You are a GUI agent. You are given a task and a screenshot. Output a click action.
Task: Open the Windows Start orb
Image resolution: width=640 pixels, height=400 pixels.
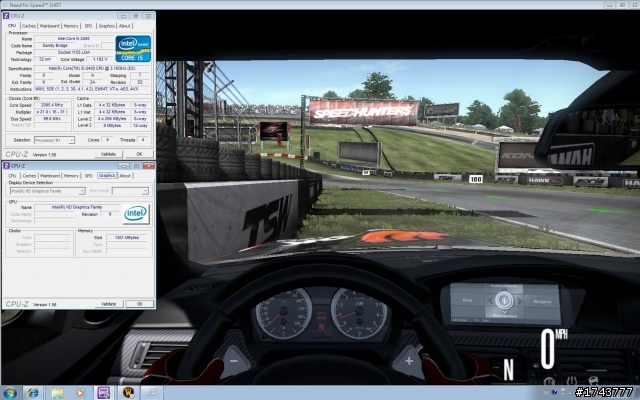(x=9, y=393)
